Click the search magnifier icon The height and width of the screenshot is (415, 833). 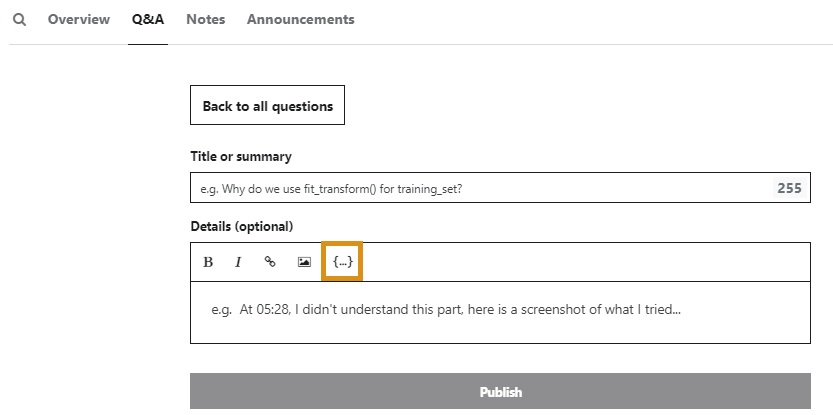click(x=19, y=19)
